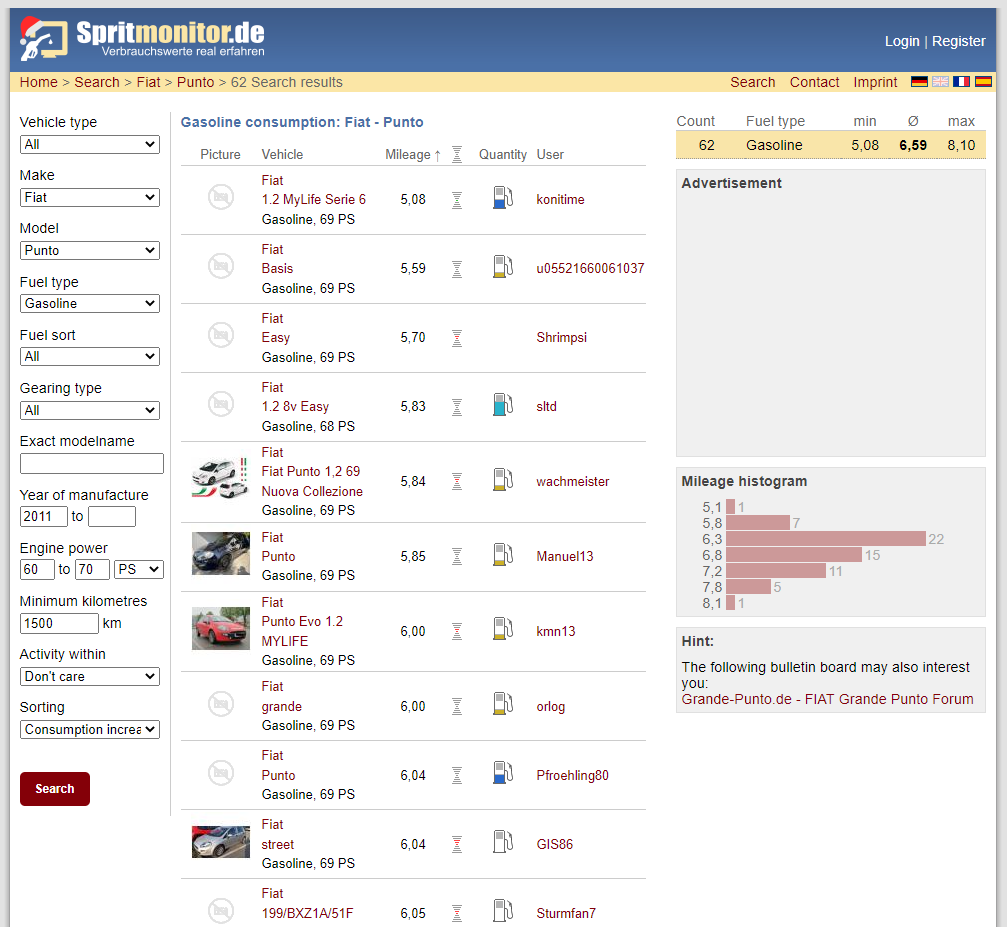Image resolution: width=1007 pixels, height=927 pixels.
Task: Click fuel pump icon in wachmeister row
Action: click(503, 480)
